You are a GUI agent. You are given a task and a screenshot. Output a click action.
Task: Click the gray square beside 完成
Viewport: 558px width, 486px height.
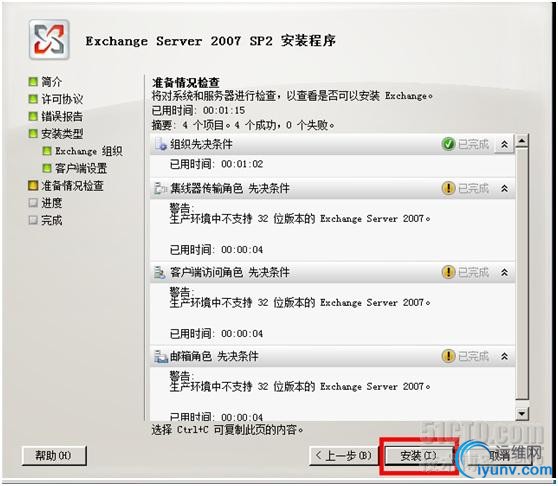[x=33, y=220]
